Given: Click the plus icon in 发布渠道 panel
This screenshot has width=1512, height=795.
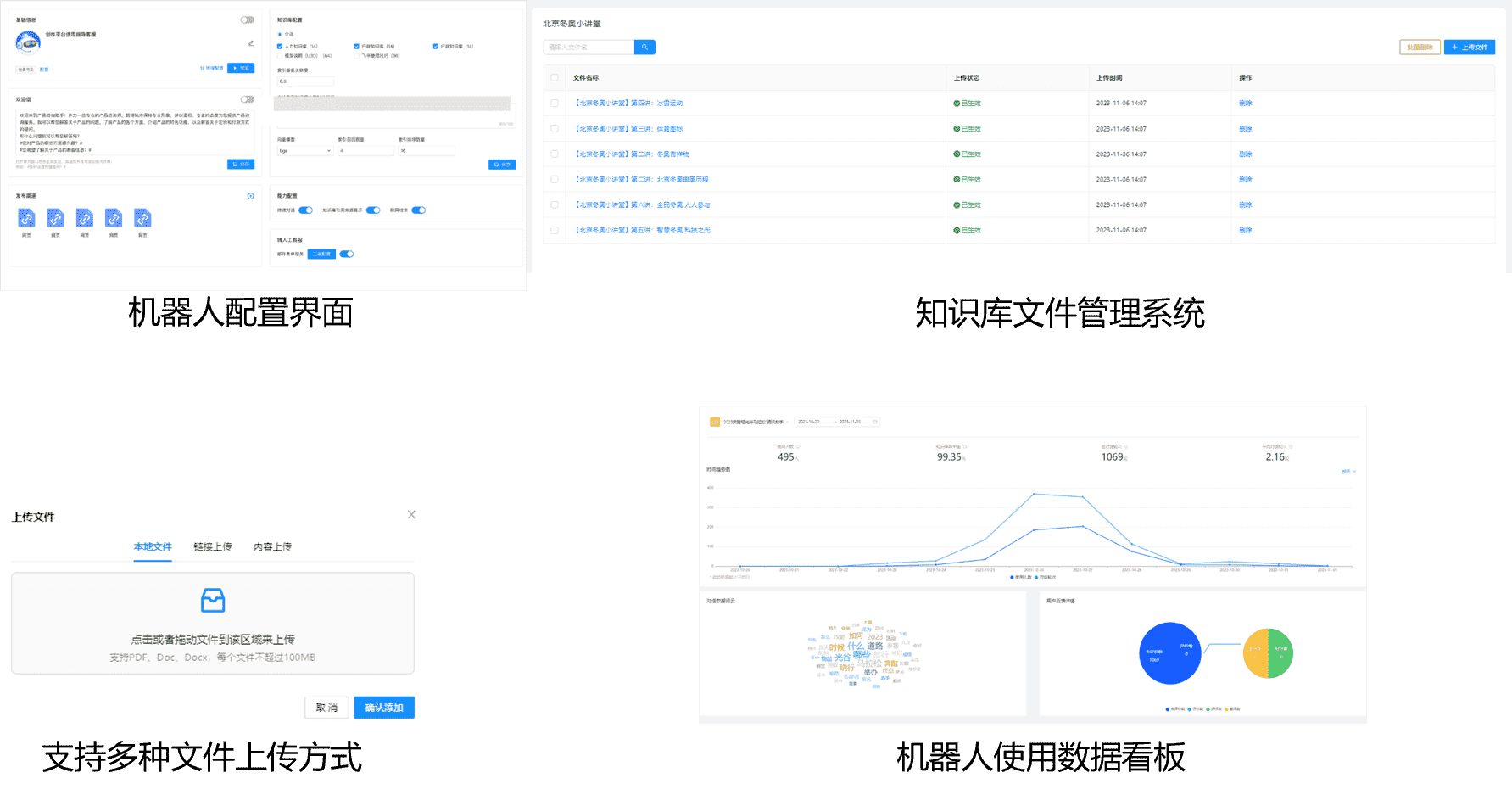Looking at the screenshot, I should click(x=250, y=196).
